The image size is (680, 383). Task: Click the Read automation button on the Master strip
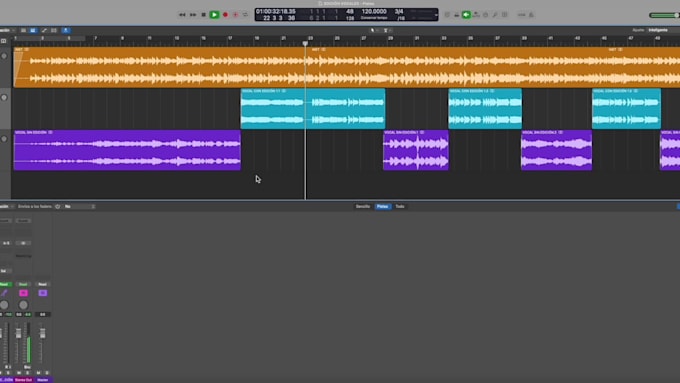[42, 284]
